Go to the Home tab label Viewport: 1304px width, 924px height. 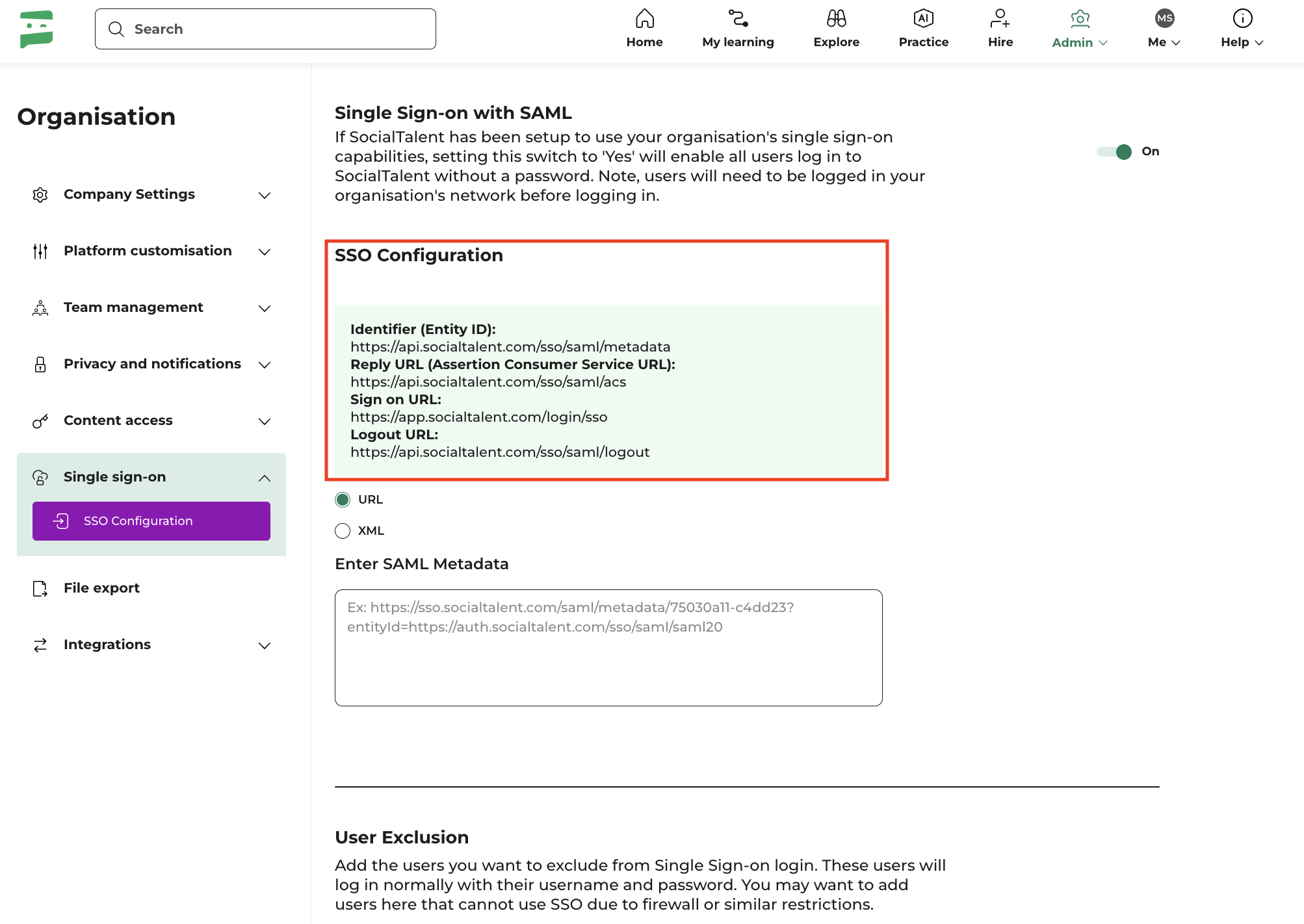(644, 42)
